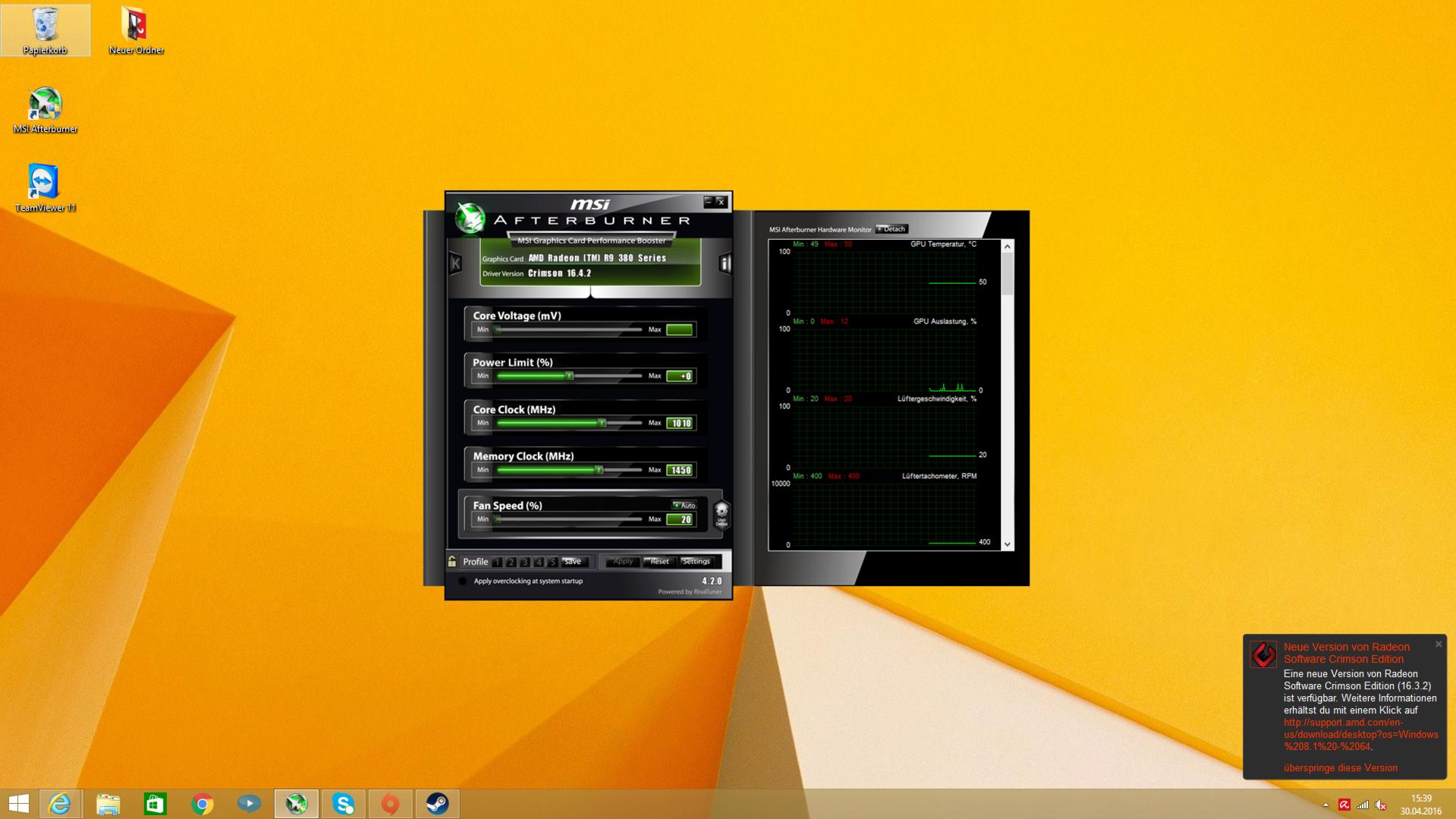This screenshot has height=819, width=1456.
Task: Click the hardware monitor scrollbar thumb
Action: pyautogui.click(x=1008, y=273)
